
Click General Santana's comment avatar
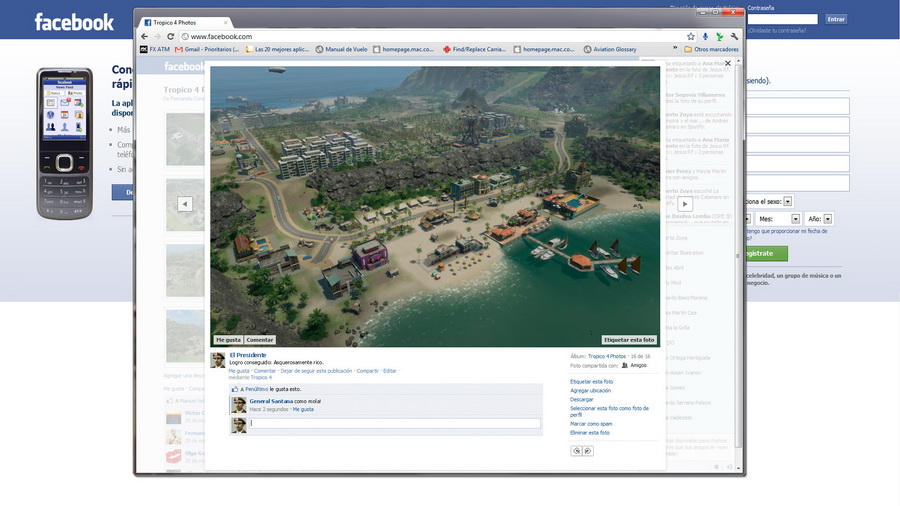tap(239, 405)
